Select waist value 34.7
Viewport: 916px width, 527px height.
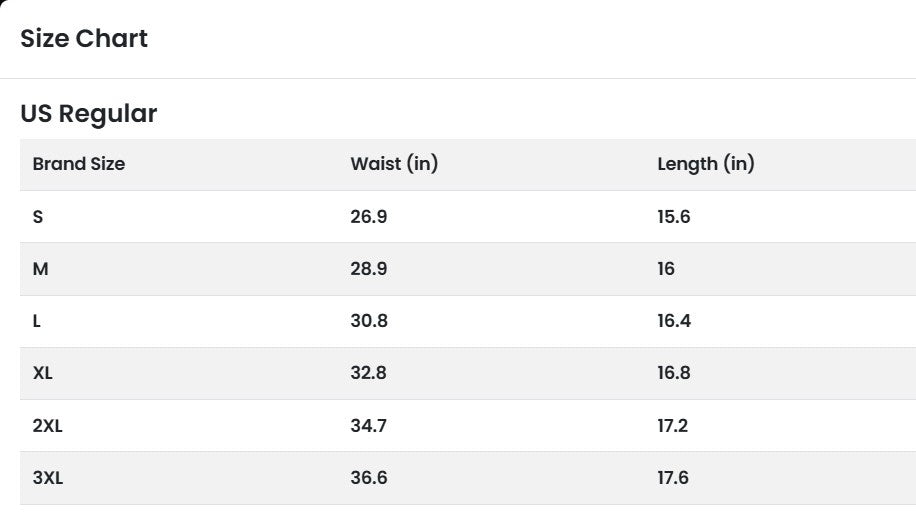pos(368,426)
